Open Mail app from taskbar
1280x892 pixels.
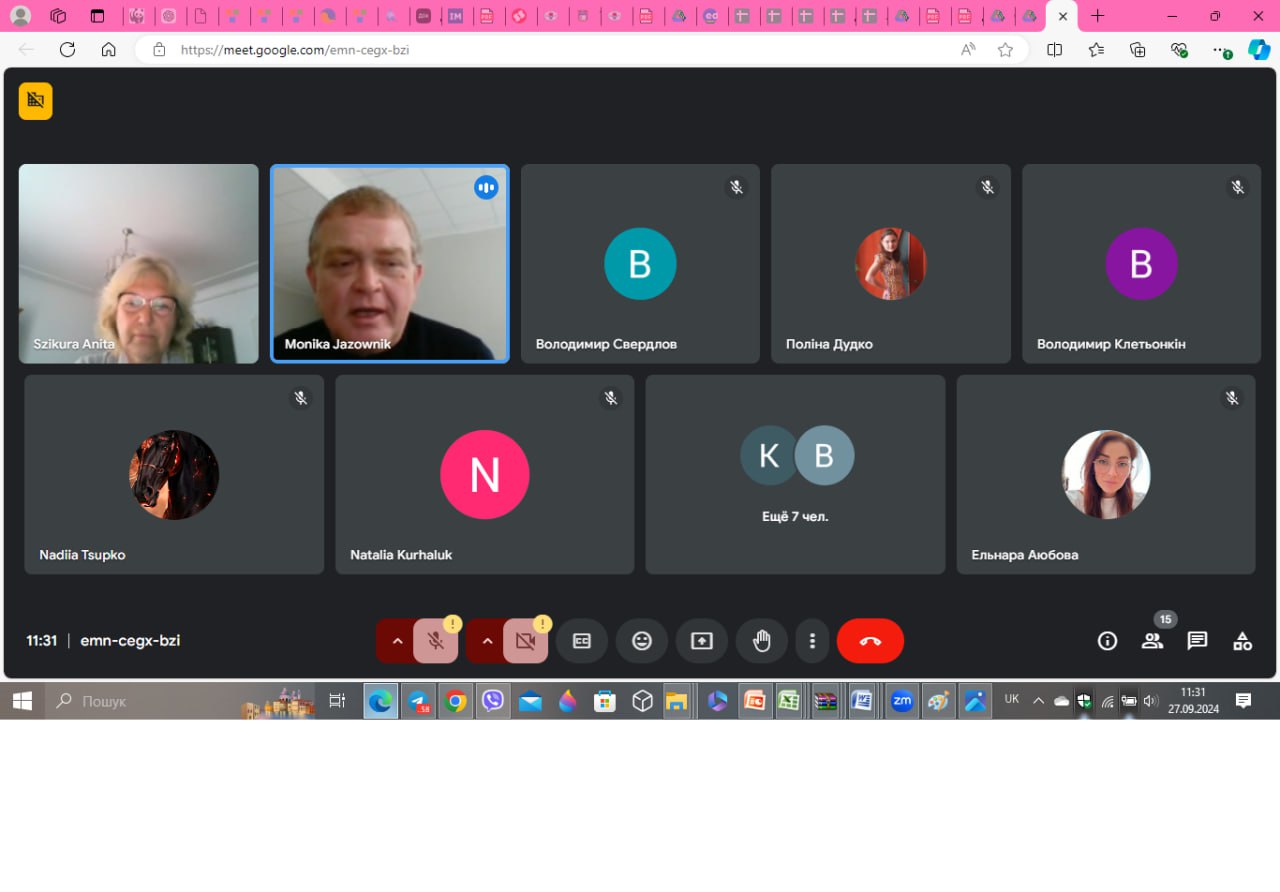[530, 701]
